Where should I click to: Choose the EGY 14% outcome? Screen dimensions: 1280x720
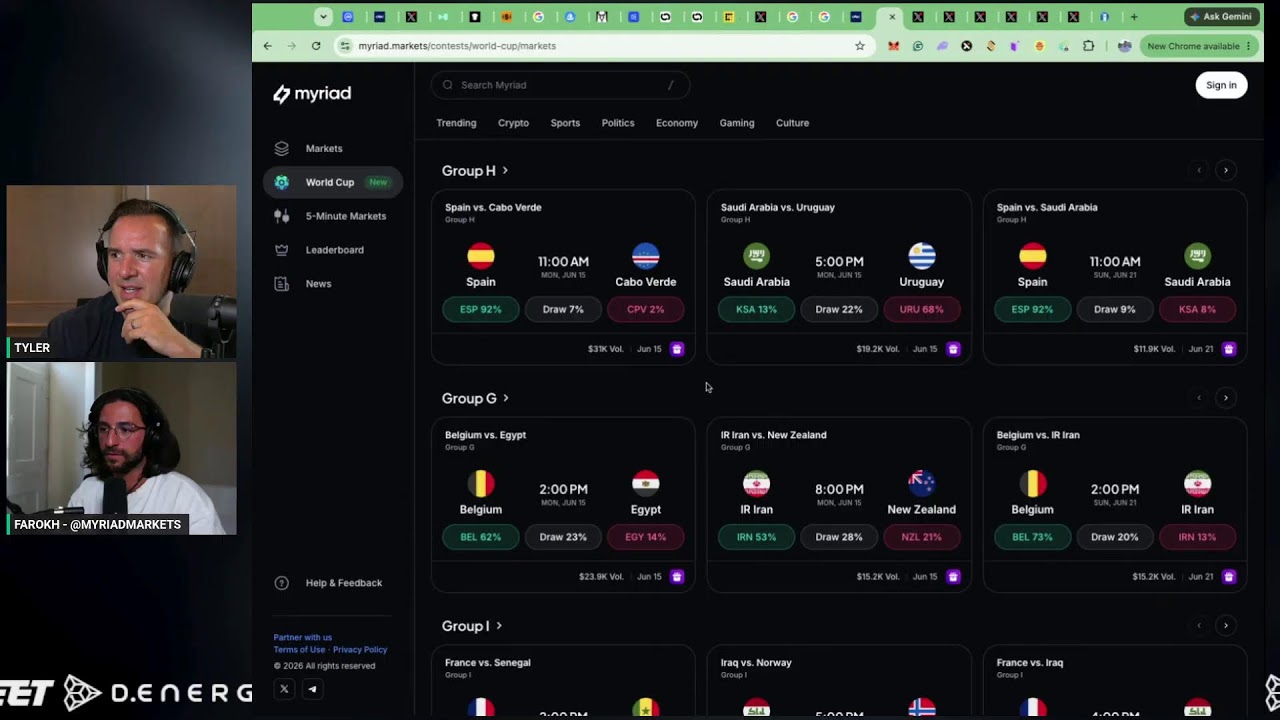[646, 537]
